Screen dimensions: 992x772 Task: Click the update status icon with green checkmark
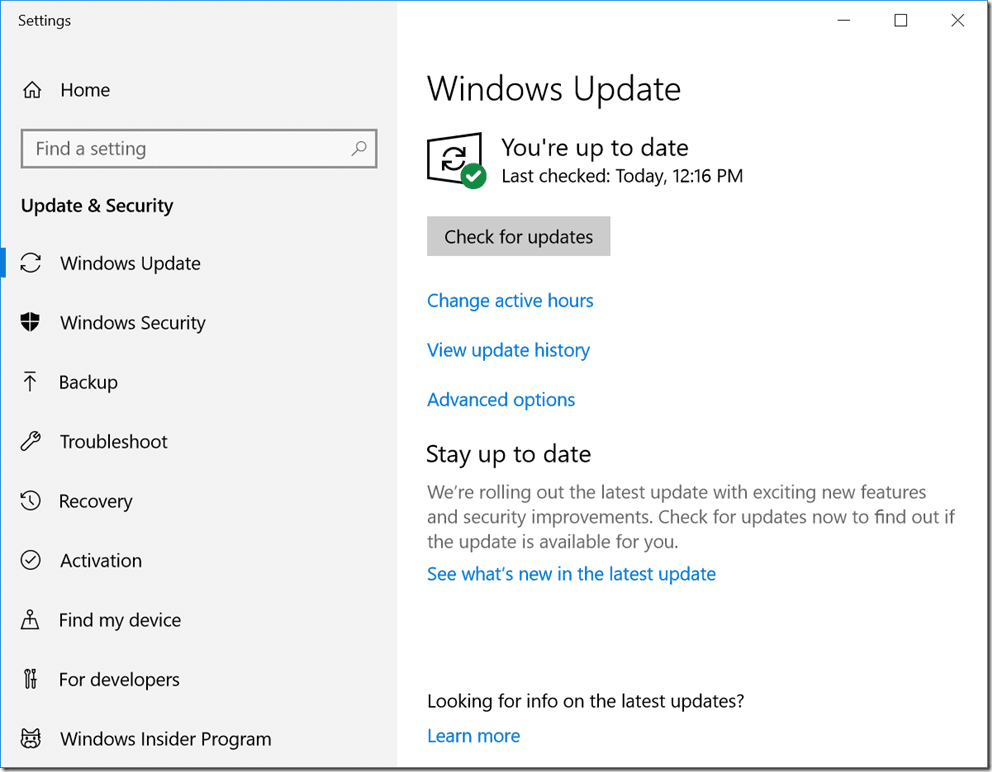456,160
